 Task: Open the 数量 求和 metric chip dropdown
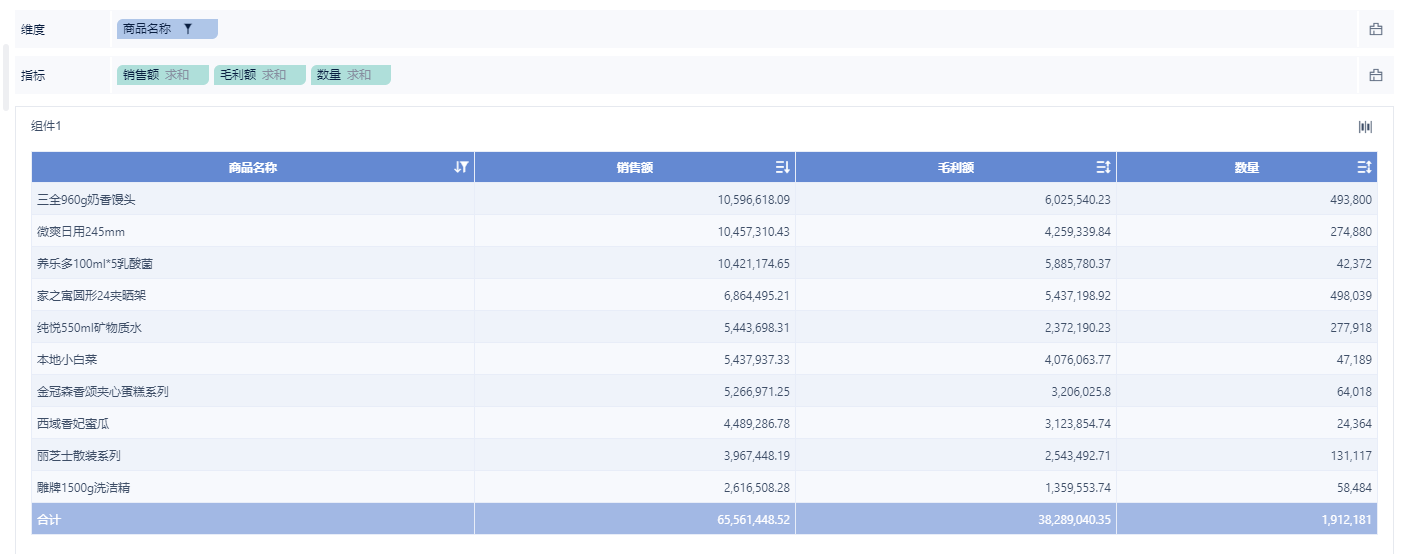pos(350,75)
